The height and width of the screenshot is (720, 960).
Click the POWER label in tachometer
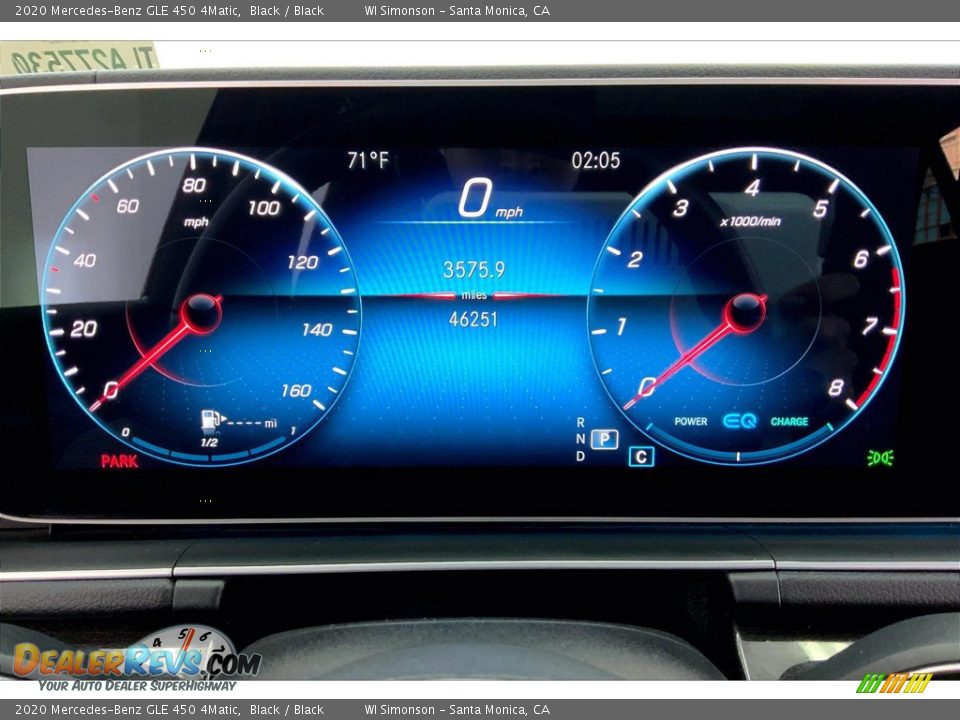click(x=691, y=421)
